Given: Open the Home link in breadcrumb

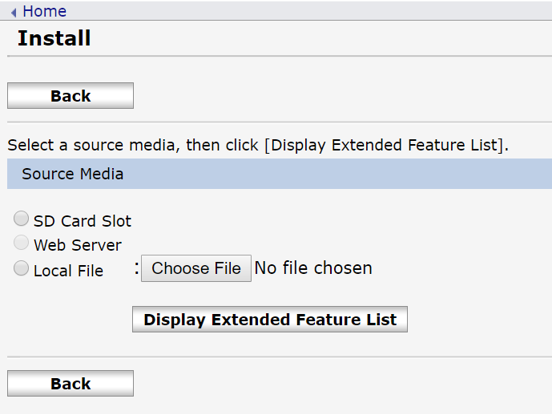Looking at the screenshot, I should pyautogui.click(x=45, y=11).
